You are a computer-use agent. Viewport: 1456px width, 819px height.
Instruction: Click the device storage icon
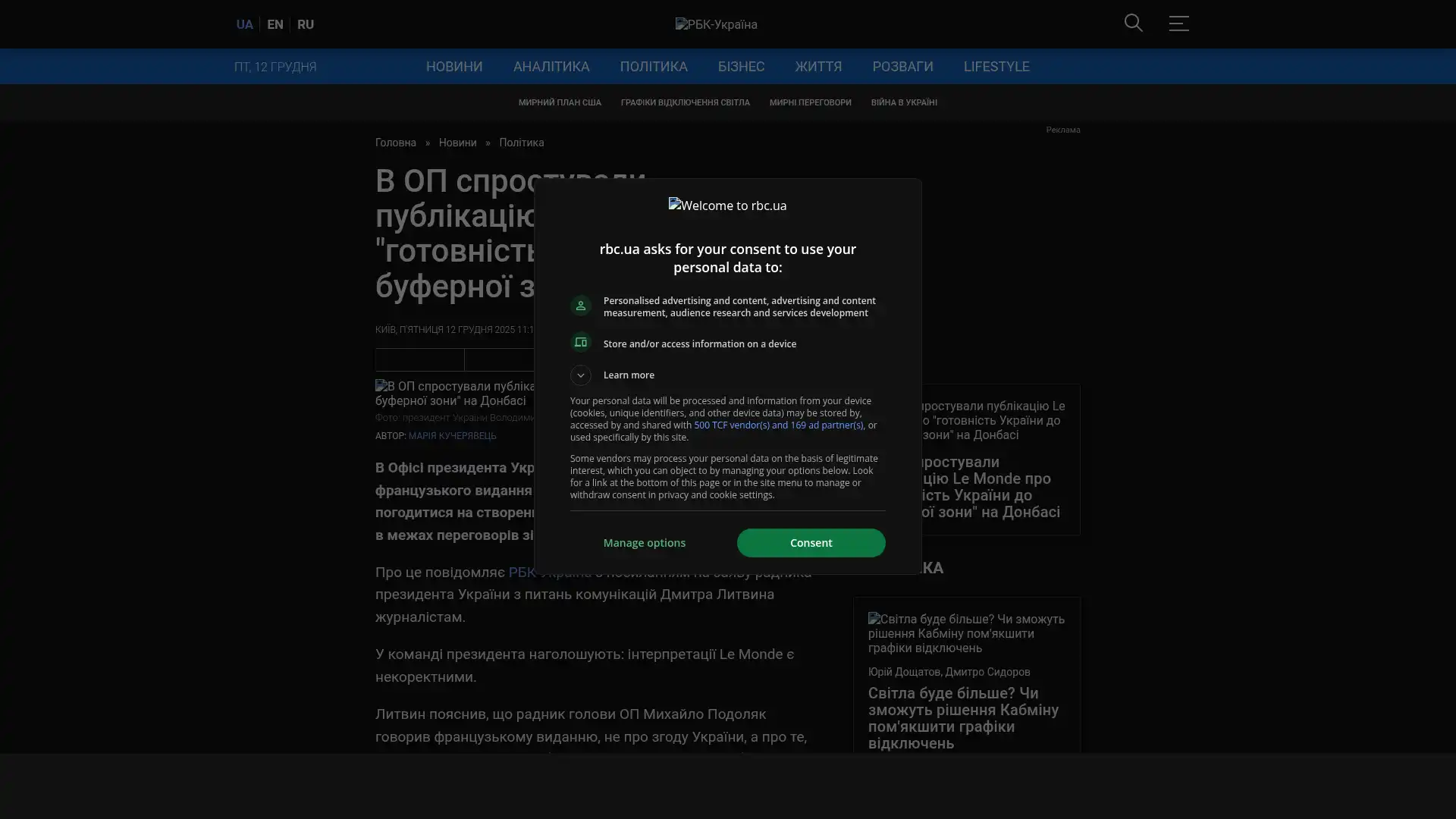(x=581, y=343)
